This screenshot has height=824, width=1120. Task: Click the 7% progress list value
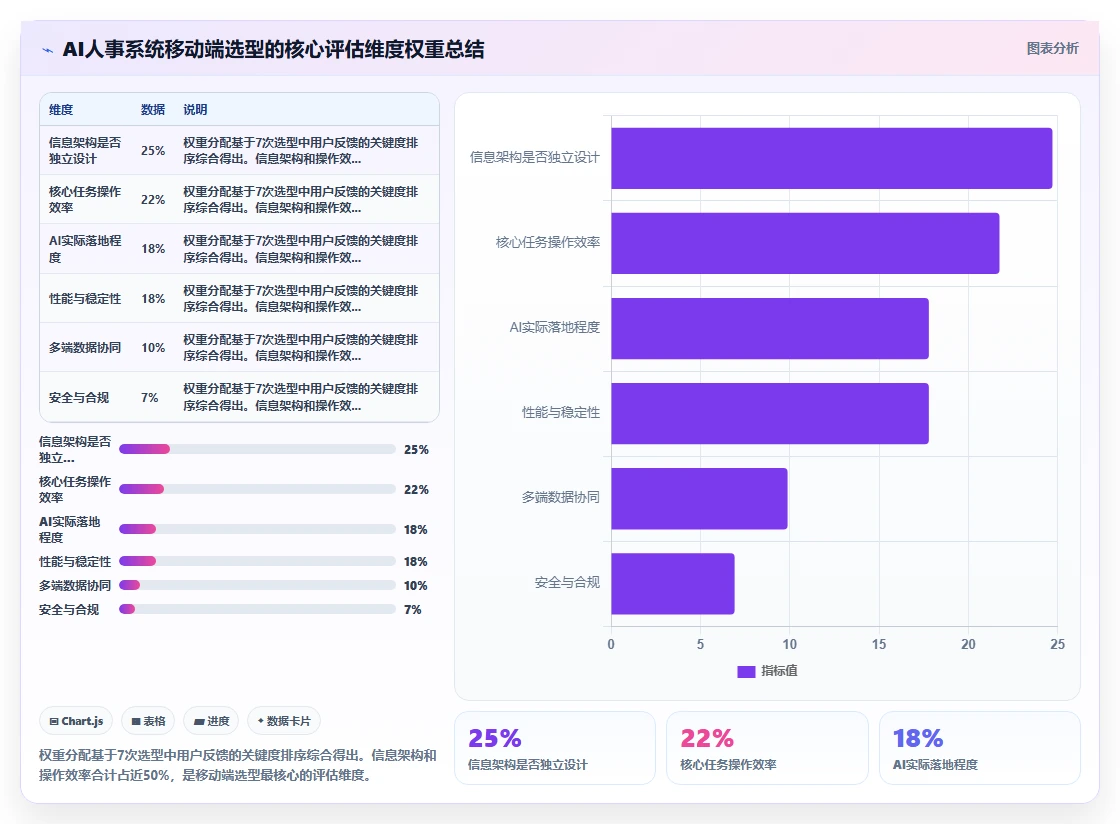click(413, 610)
